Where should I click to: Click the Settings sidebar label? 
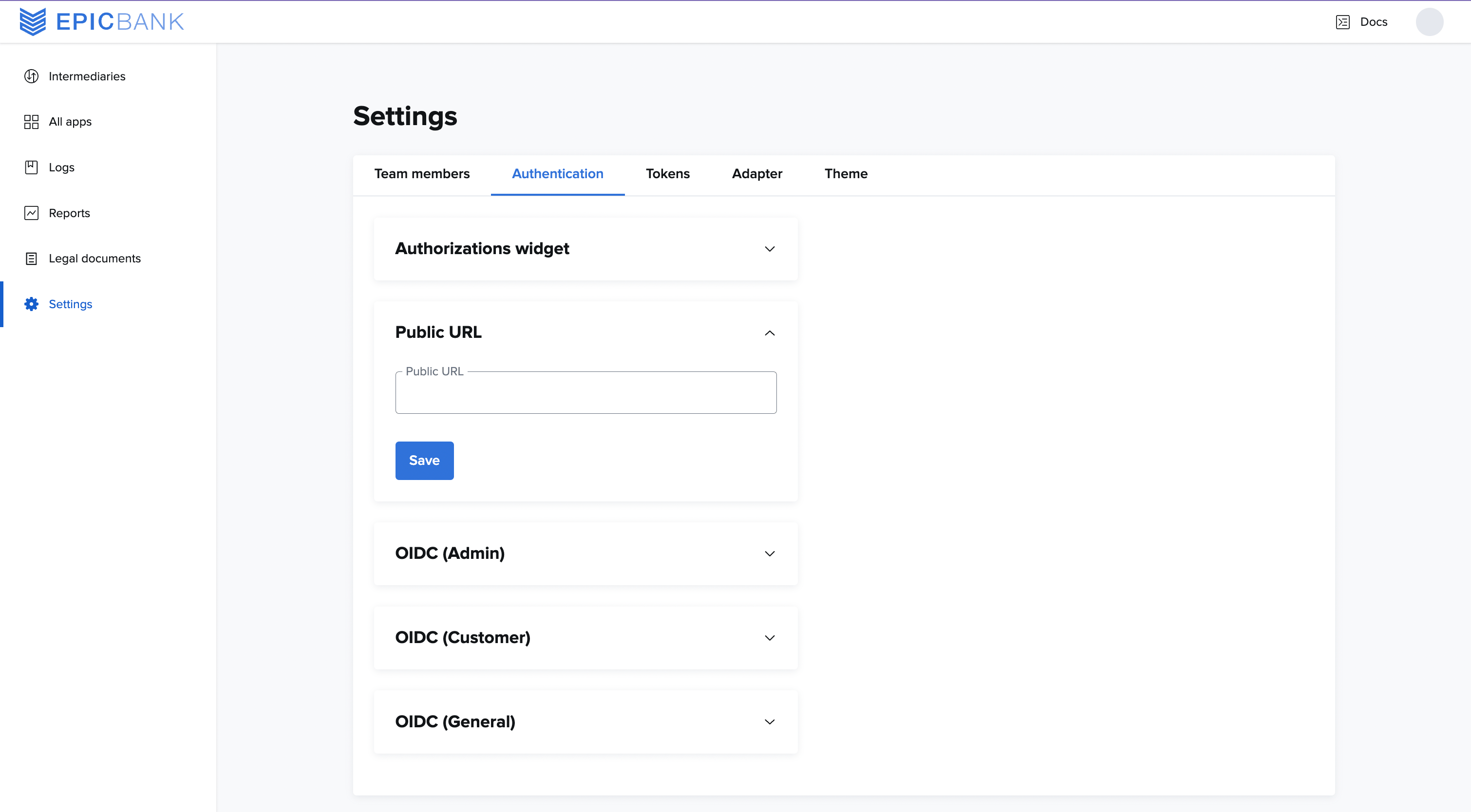[x=70, y=304]
